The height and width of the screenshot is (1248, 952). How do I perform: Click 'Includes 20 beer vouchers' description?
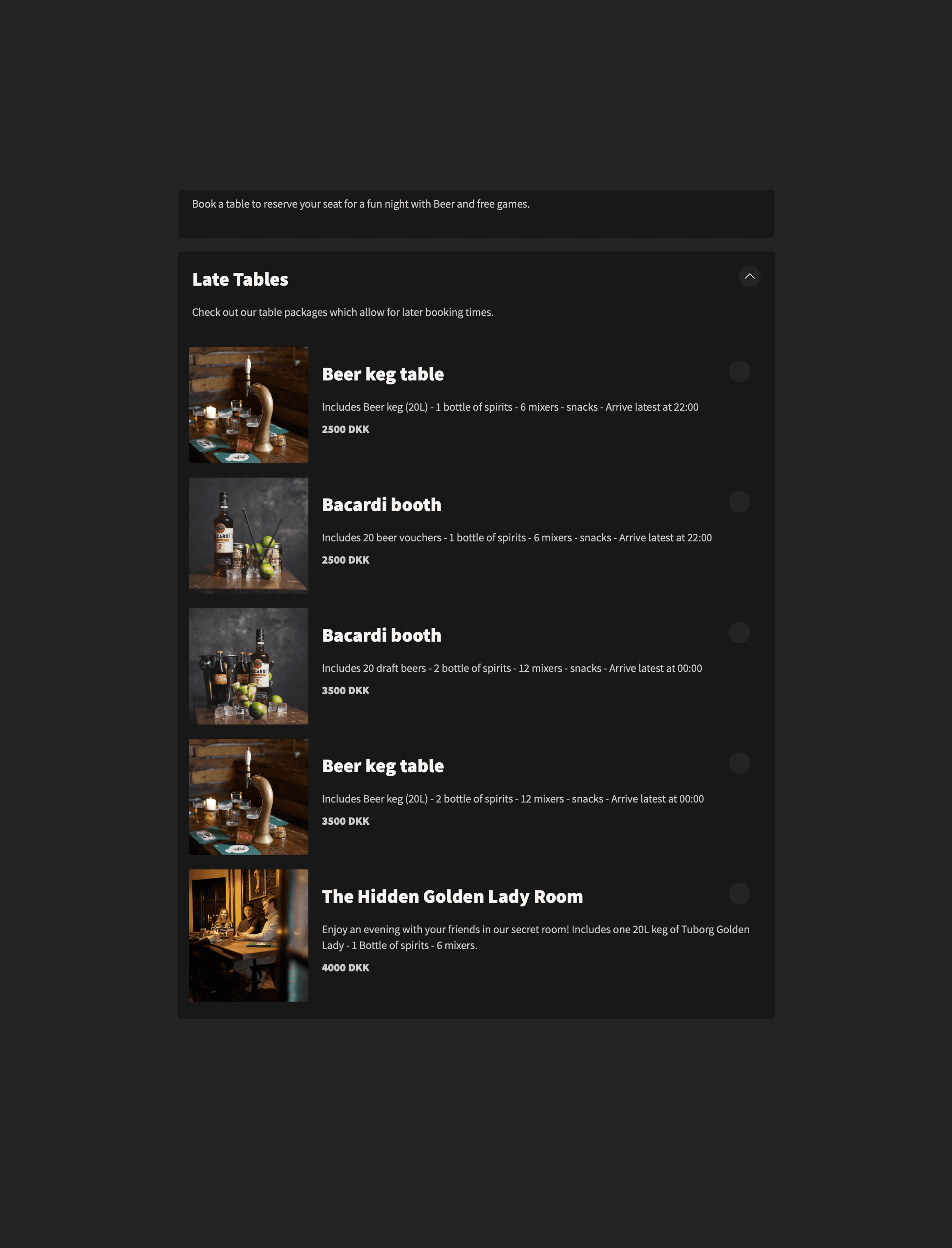click(x=517, y=538)
